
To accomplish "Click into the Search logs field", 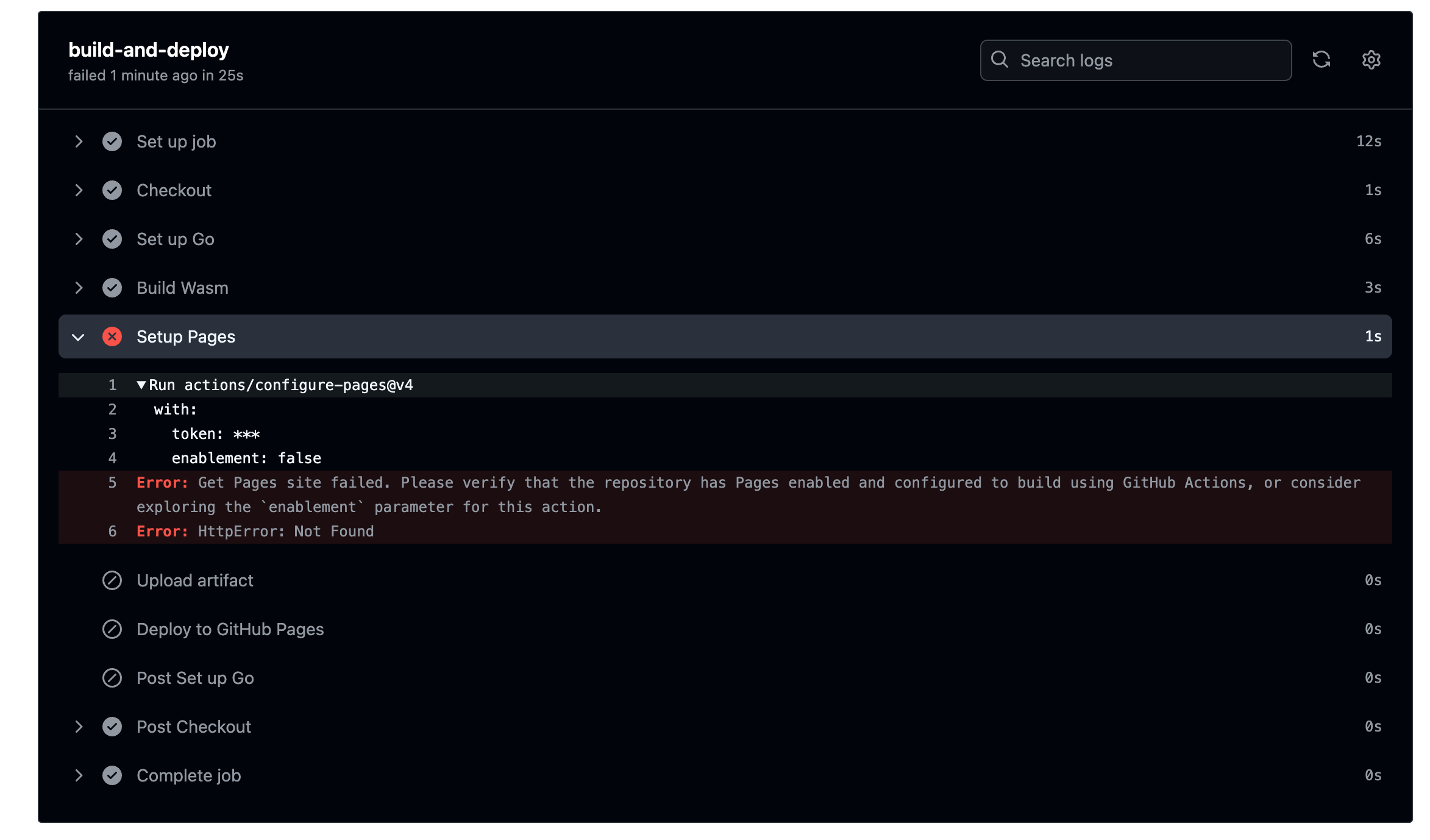I will coord(1136,60).
